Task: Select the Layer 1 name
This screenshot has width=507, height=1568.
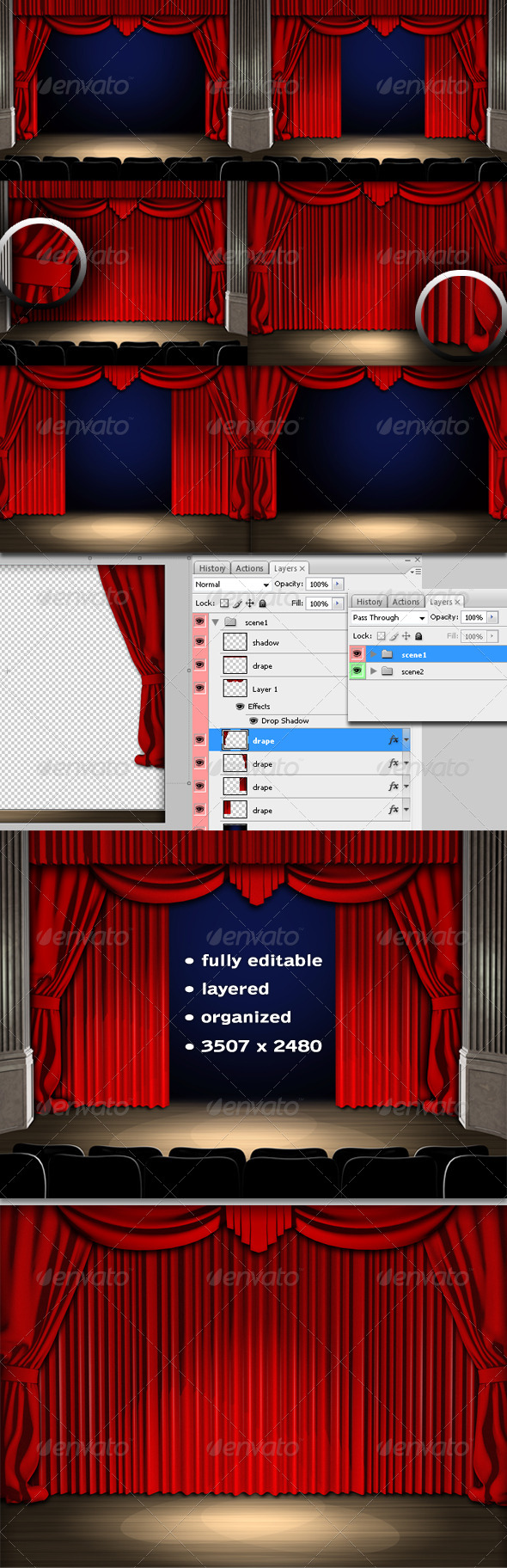Action: (265, 689)
